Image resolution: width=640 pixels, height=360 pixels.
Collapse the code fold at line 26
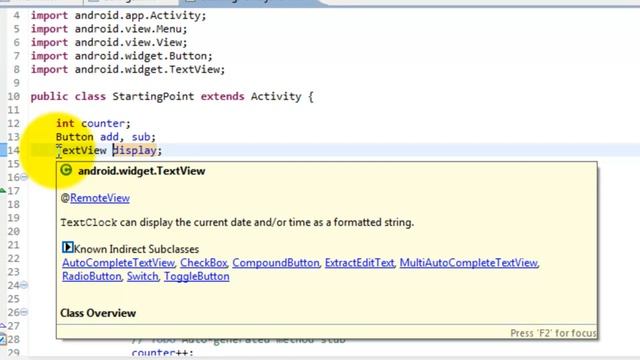[x=24, y=312]
